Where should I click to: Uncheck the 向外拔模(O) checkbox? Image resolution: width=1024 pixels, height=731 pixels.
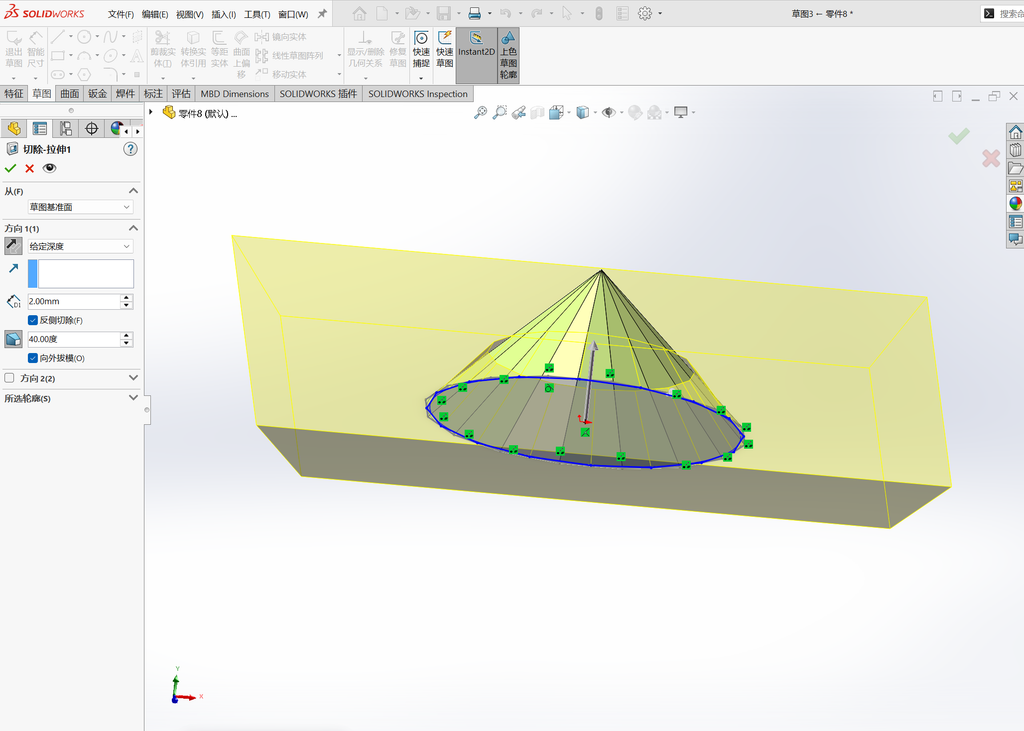33,358
